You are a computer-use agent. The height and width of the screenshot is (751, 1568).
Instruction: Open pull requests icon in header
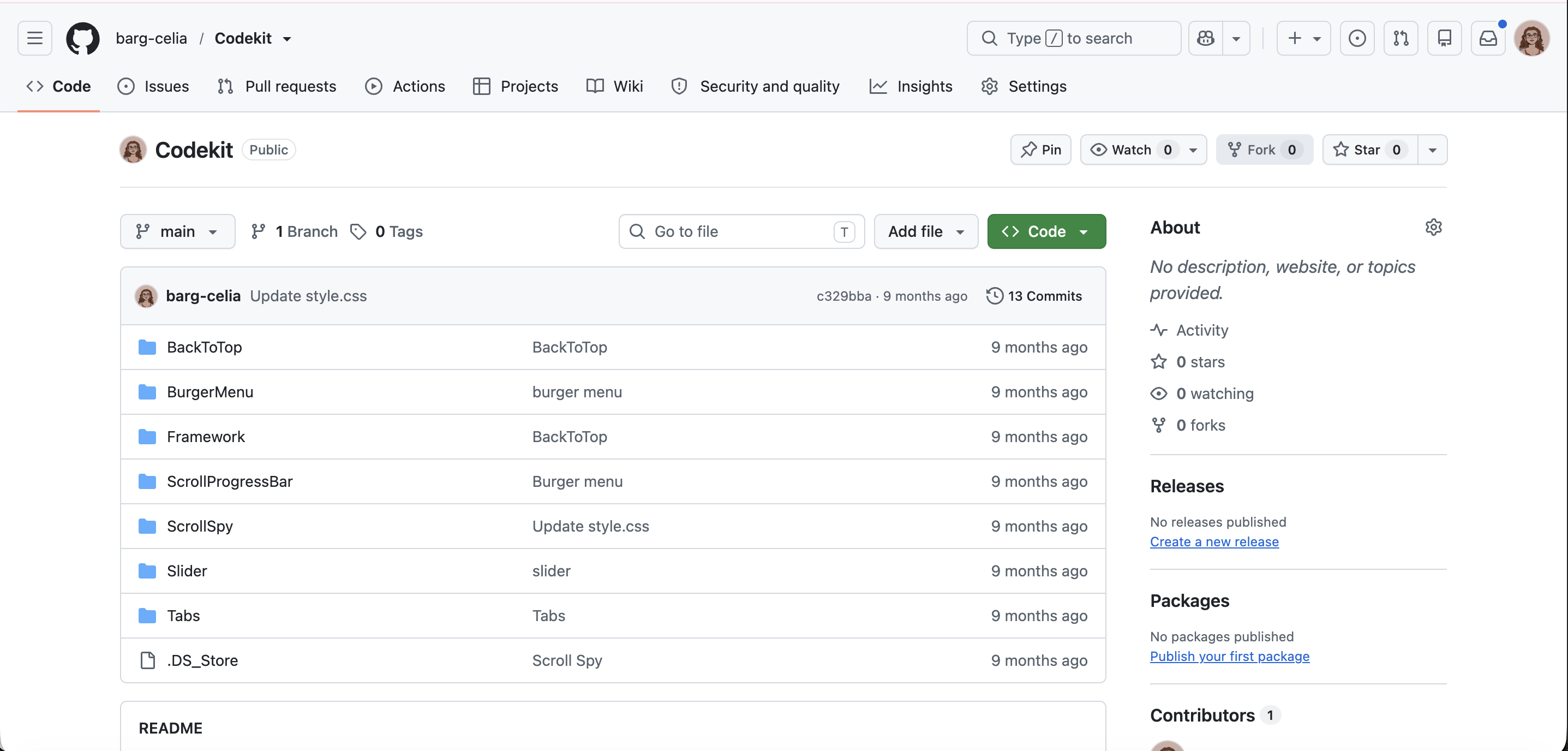1401,38
